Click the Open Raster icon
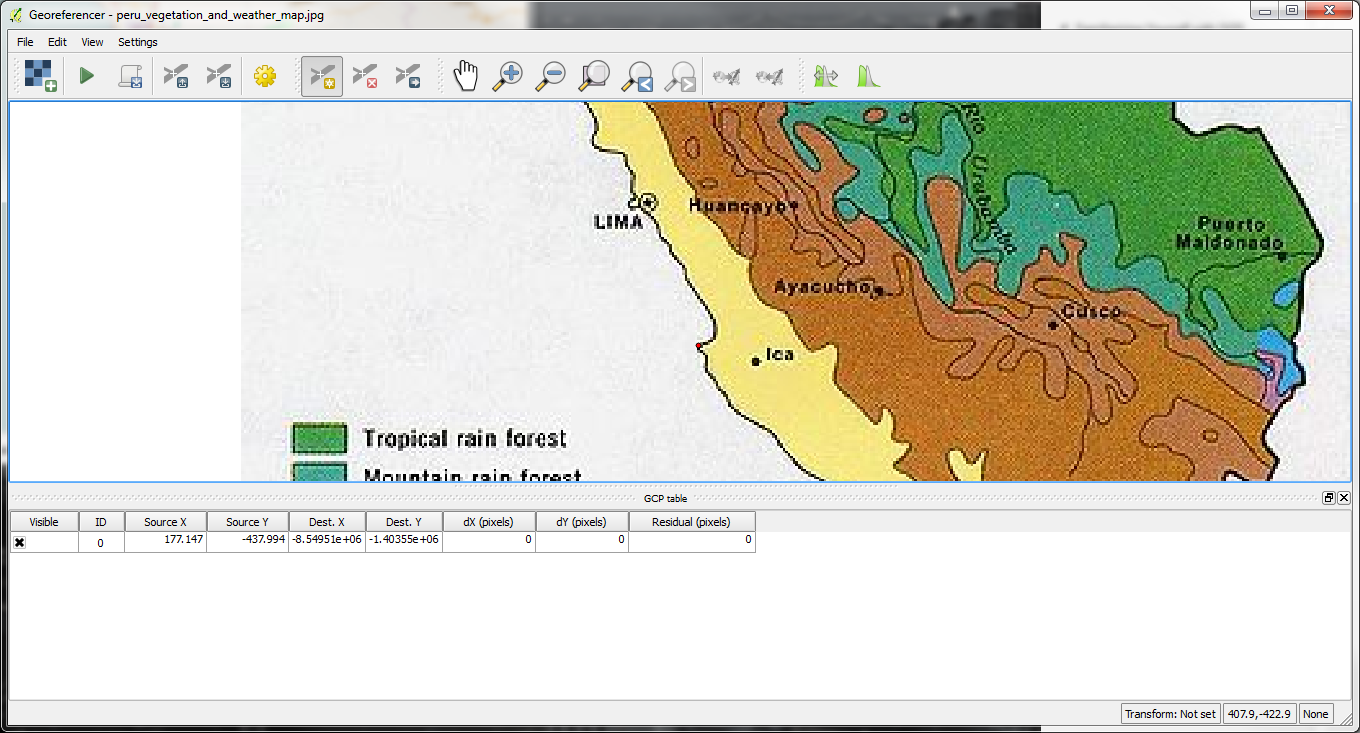Image resolution: width=1360 pixels, height=733 pixels. (x=40, y=76)
